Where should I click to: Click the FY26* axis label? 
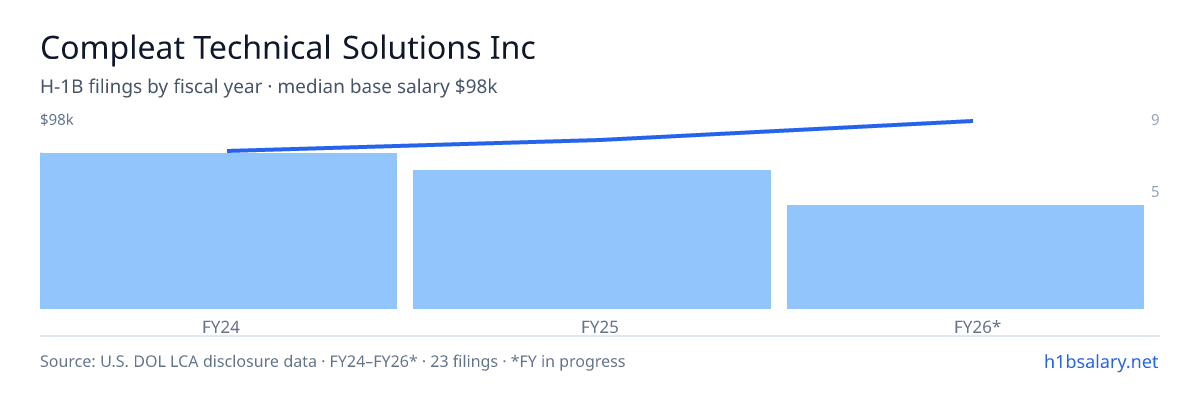point(977,326)
